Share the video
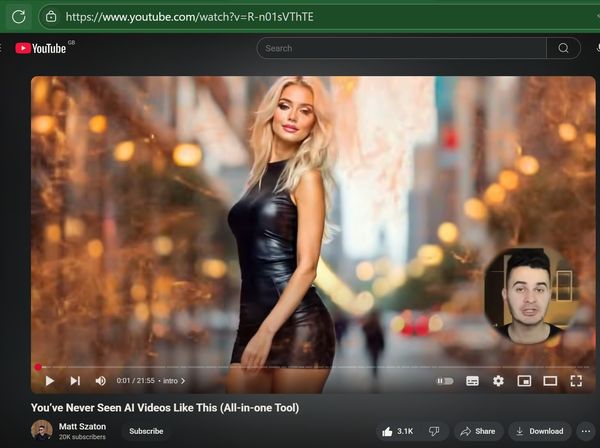This screenshot has height=448, width=600. (x=478, y=431)
